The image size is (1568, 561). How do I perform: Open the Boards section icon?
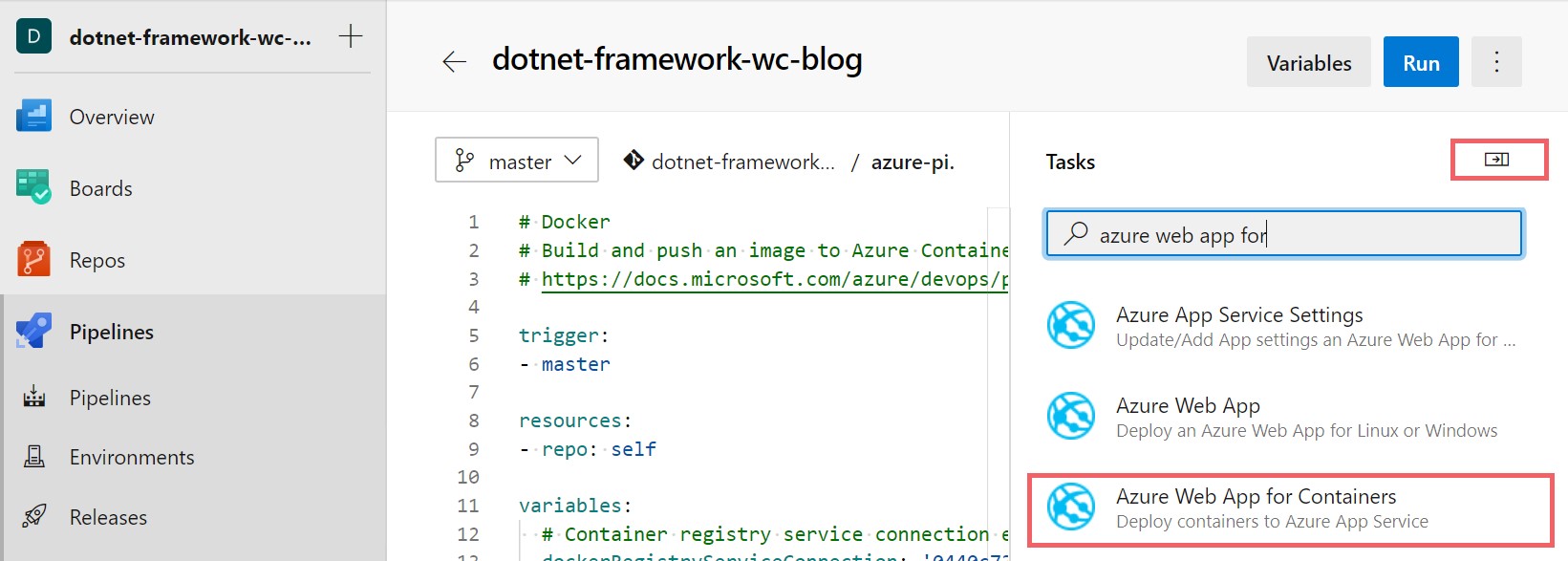click(x=32, y=187)
